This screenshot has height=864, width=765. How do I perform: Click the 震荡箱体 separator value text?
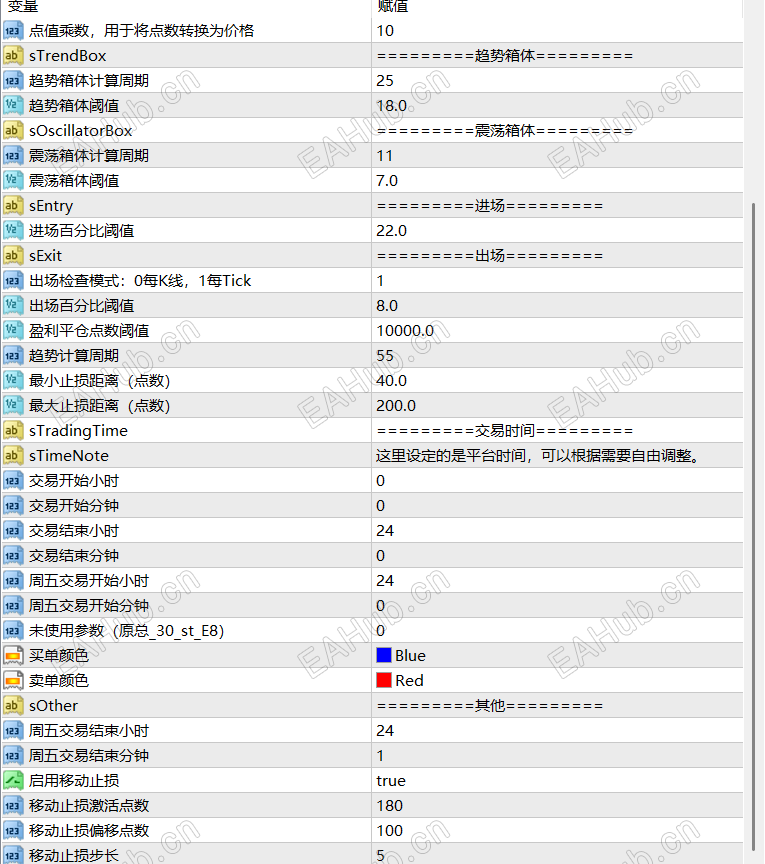click(505, 131)
